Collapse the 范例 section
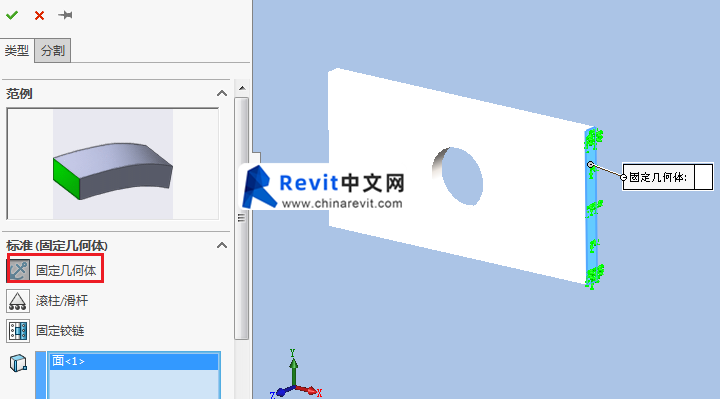The height and width of the screenshot is (399, 720). pyautogui.click(x=222, y=94)
